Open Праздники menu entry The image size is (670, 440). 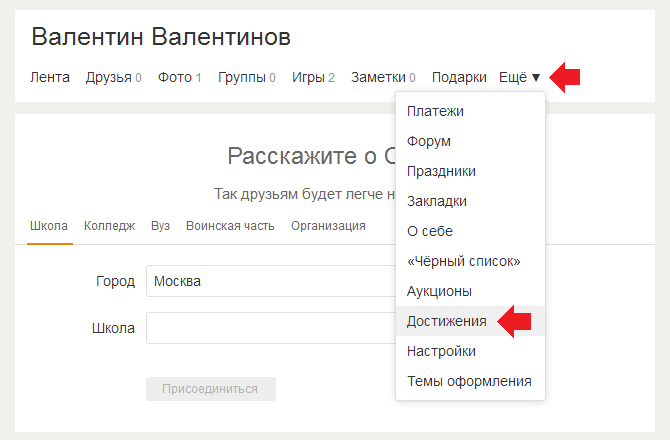(x=441, y=171)
